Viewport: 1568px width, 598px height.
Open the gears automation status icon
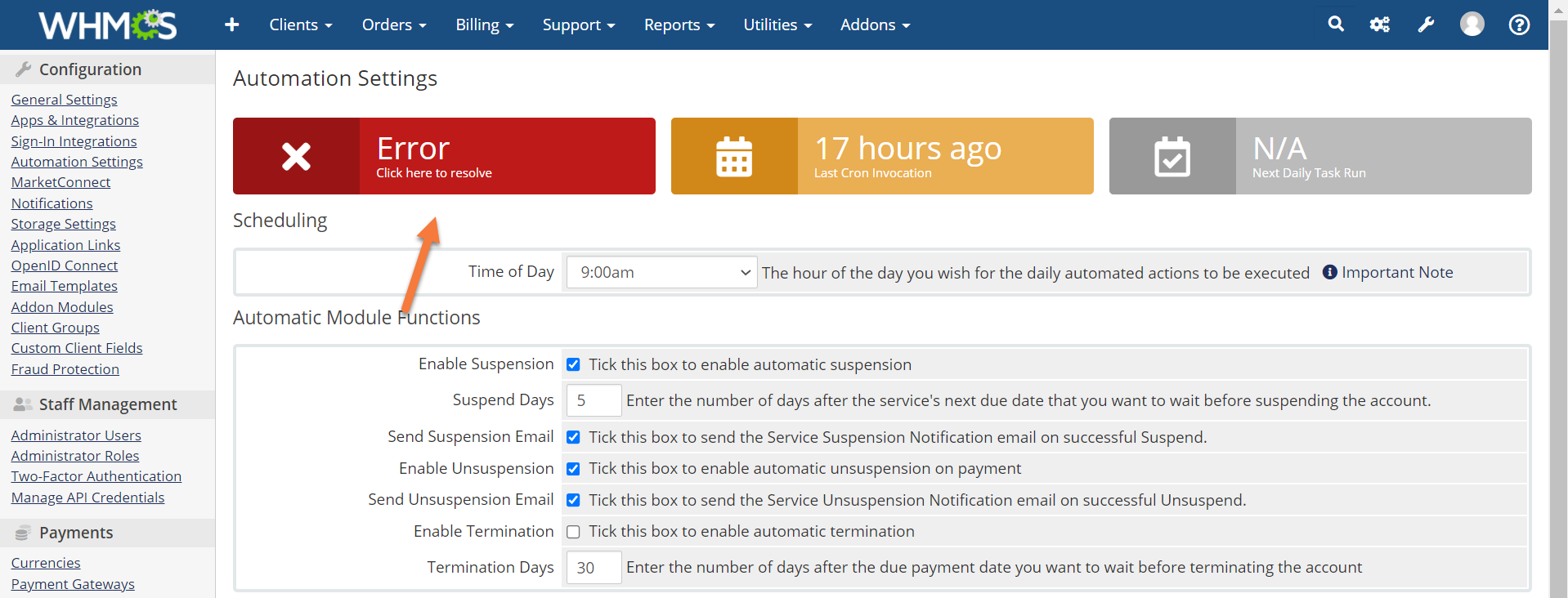pyautogui.click(x=1380, y=25)
